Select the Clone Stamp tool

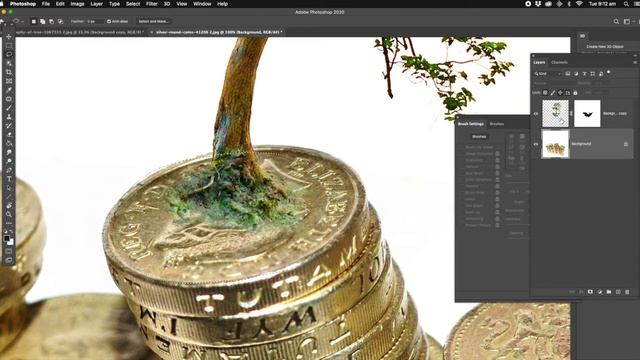point(9,117)
